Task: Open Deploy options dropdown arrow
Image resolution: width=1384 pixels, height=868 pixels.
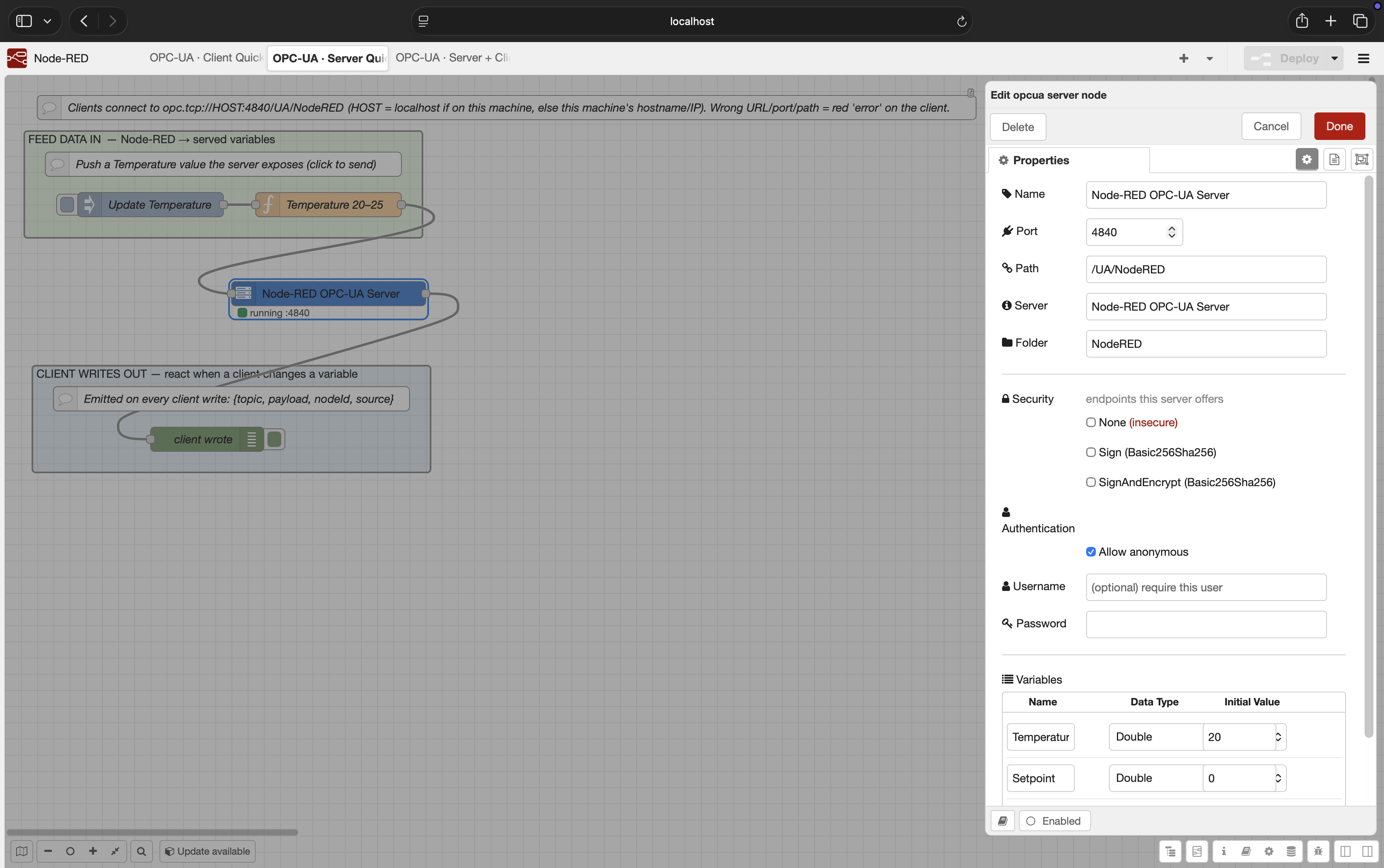Action: pos(1335,59)
